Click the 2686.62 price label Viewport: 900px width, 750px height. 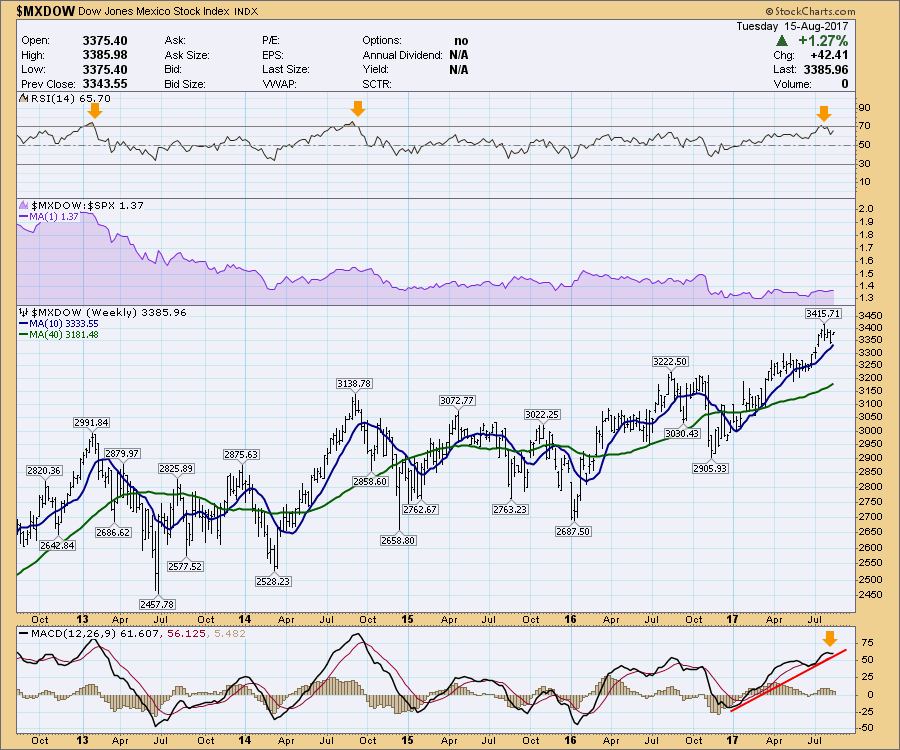pyautogui.click(x=113, y=532)
